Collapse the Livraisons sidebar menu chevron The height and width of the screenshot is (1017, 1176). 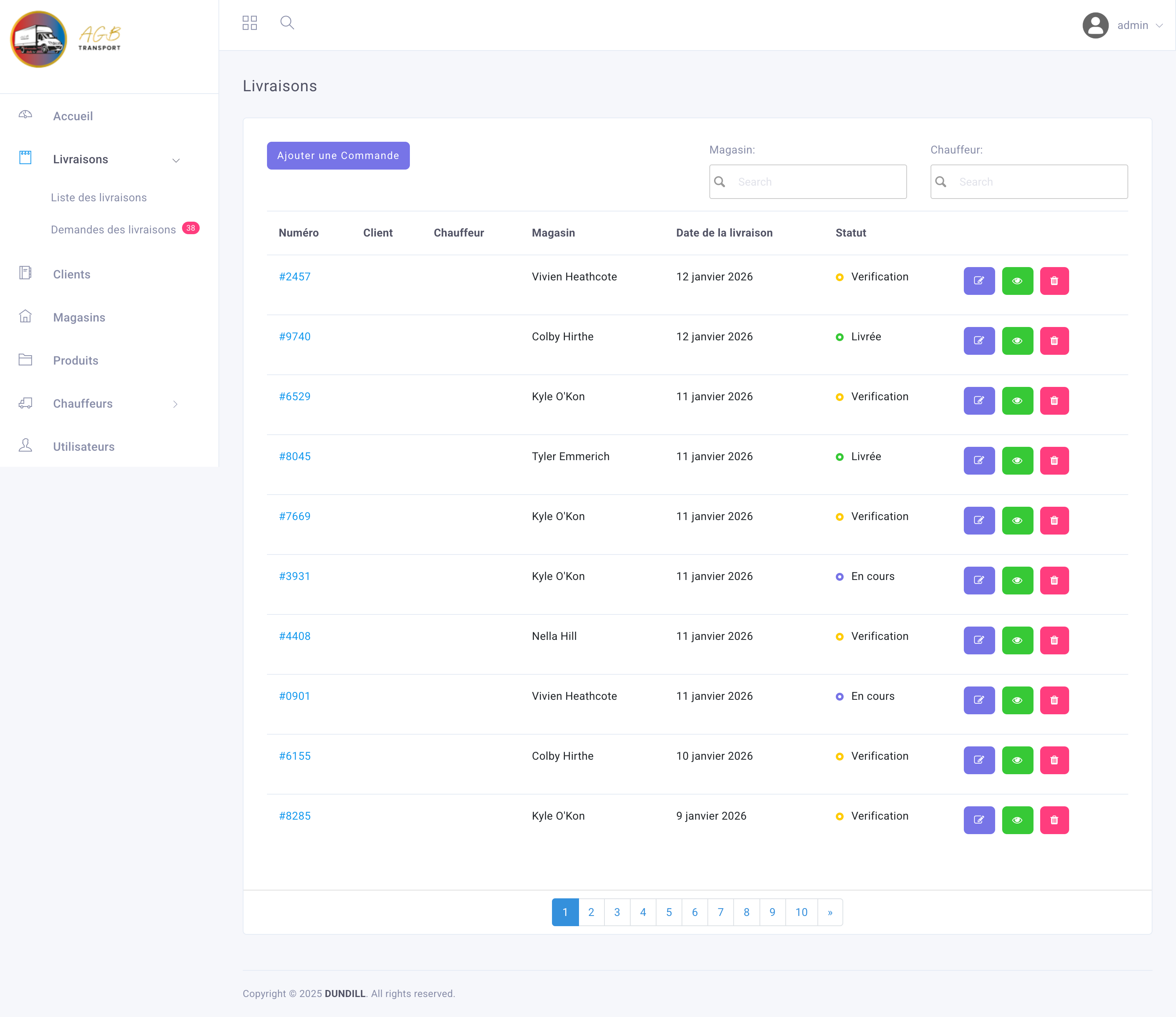(x=176, y=160)
